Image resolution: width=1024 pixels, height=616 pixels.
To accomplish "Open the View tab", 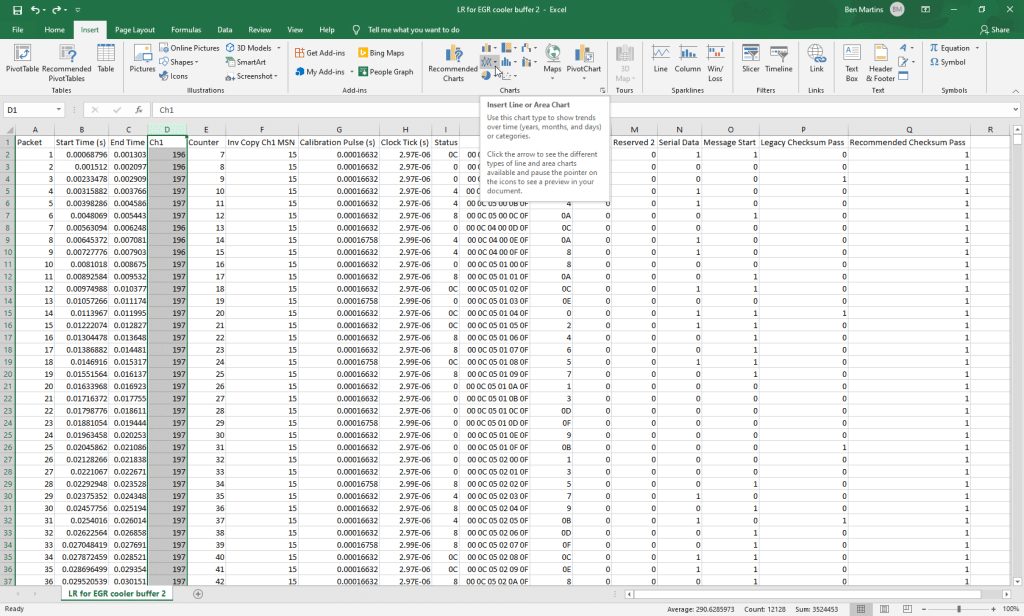I will (295, 29).
